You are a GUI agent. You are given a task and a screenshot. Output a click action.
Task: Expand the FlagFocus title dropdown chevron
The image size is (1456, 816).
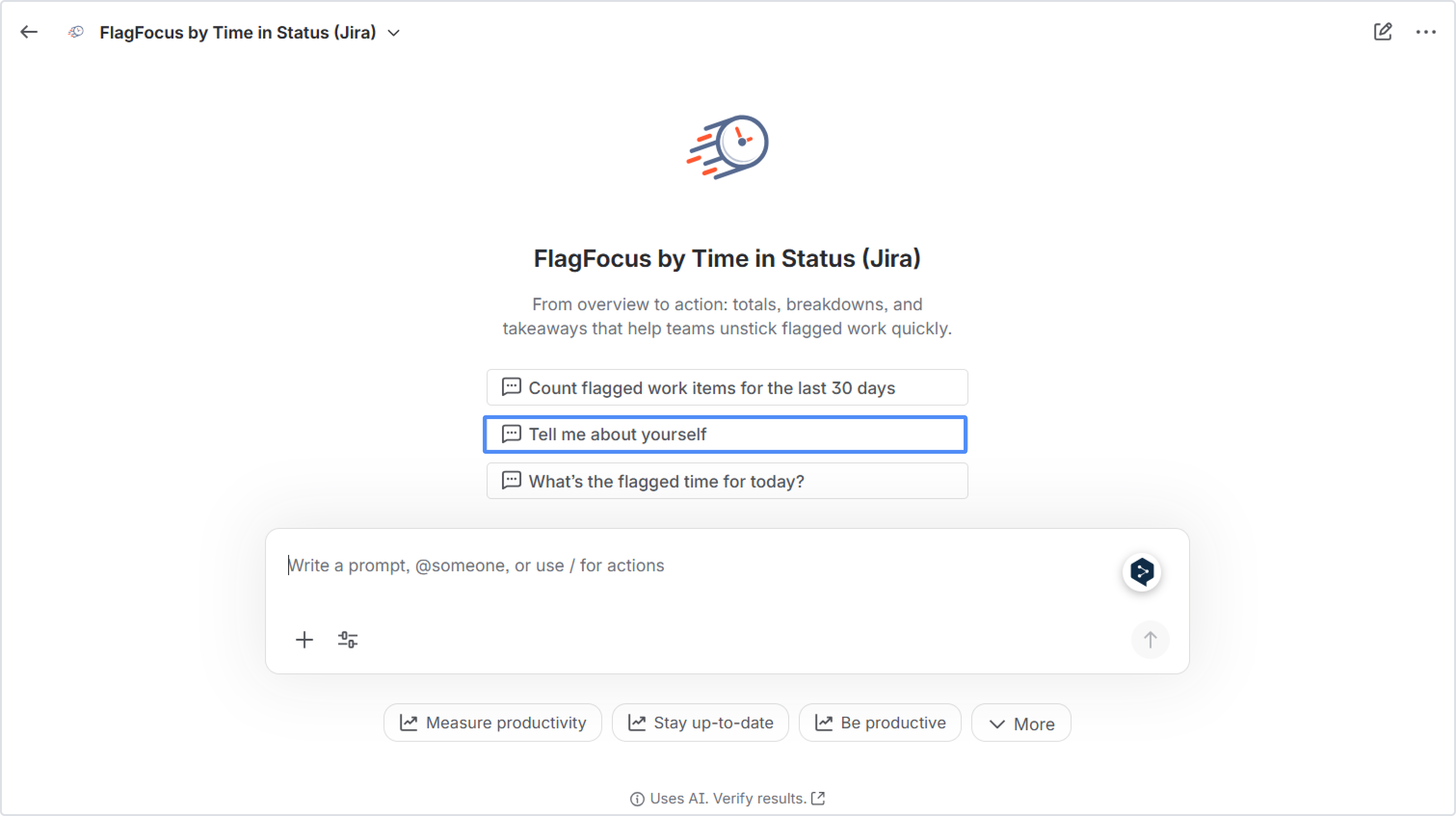point(394,33)
